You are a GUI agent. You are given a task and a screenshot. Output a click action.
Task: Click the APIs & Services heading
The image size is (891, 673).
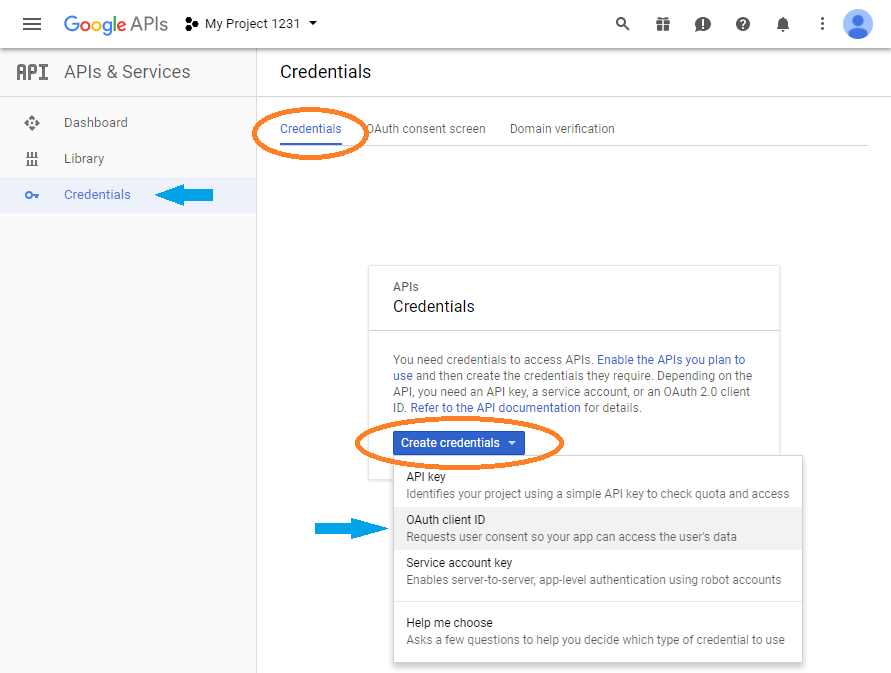127,72
